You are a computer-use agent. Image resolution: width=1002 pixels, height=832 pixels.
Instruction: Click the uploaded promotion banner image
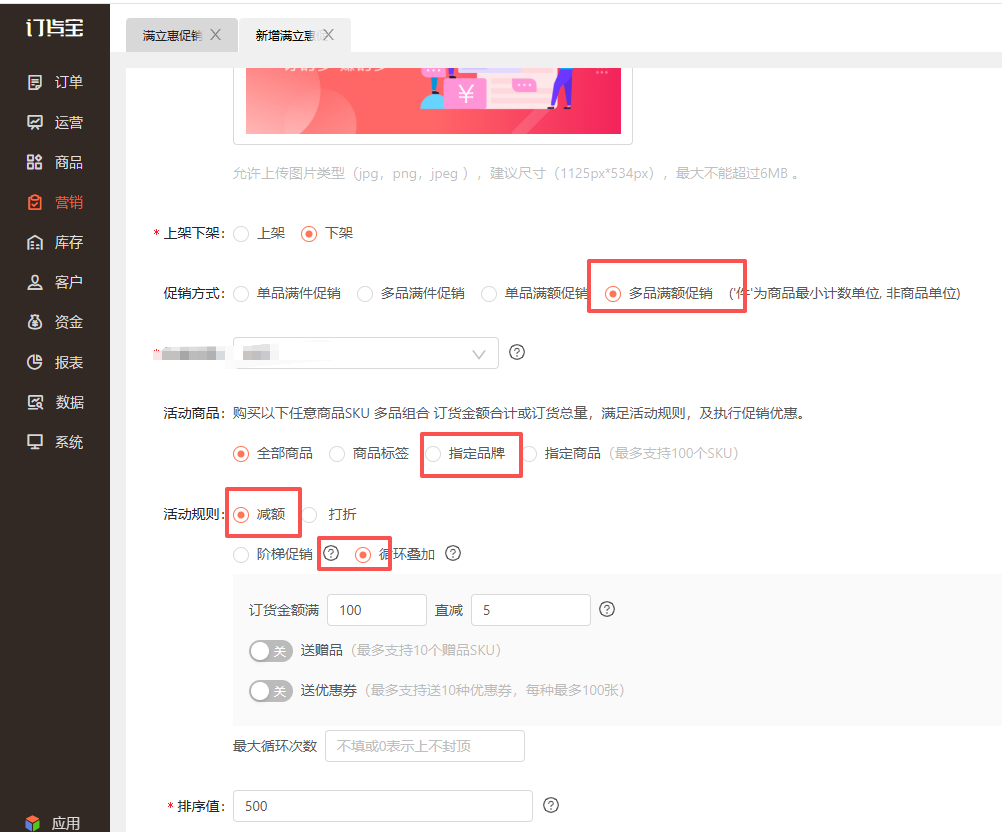[x=433, y=100]
